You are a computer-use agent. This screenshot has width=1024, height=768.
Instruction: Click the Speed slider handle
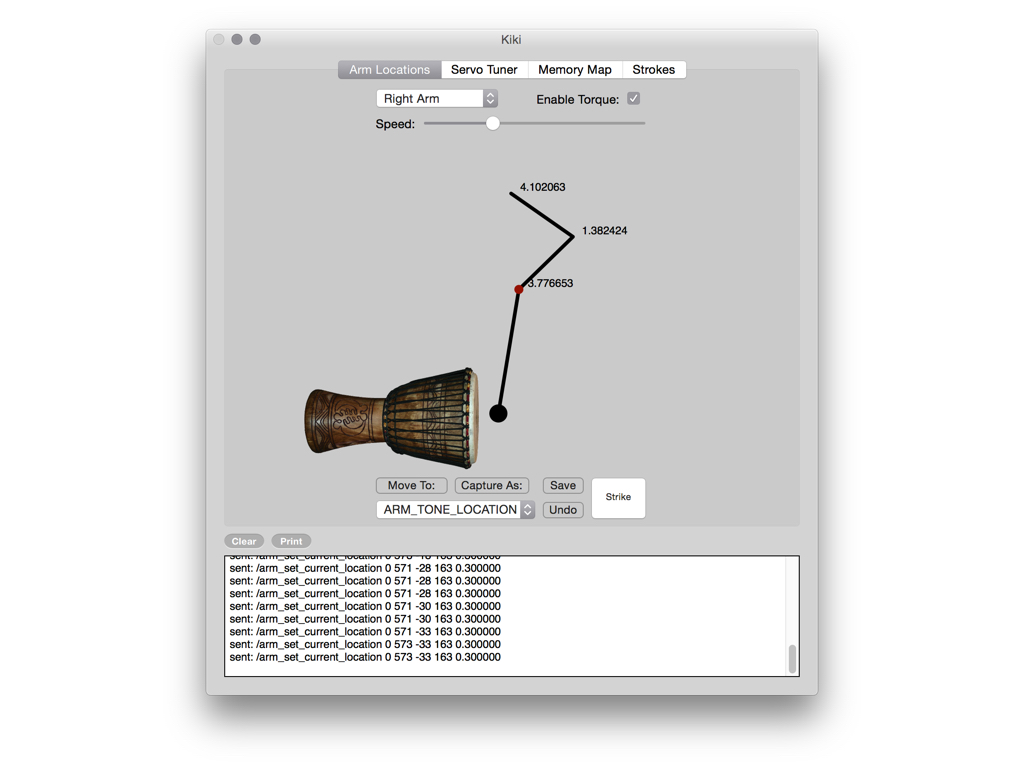point(493,123)
